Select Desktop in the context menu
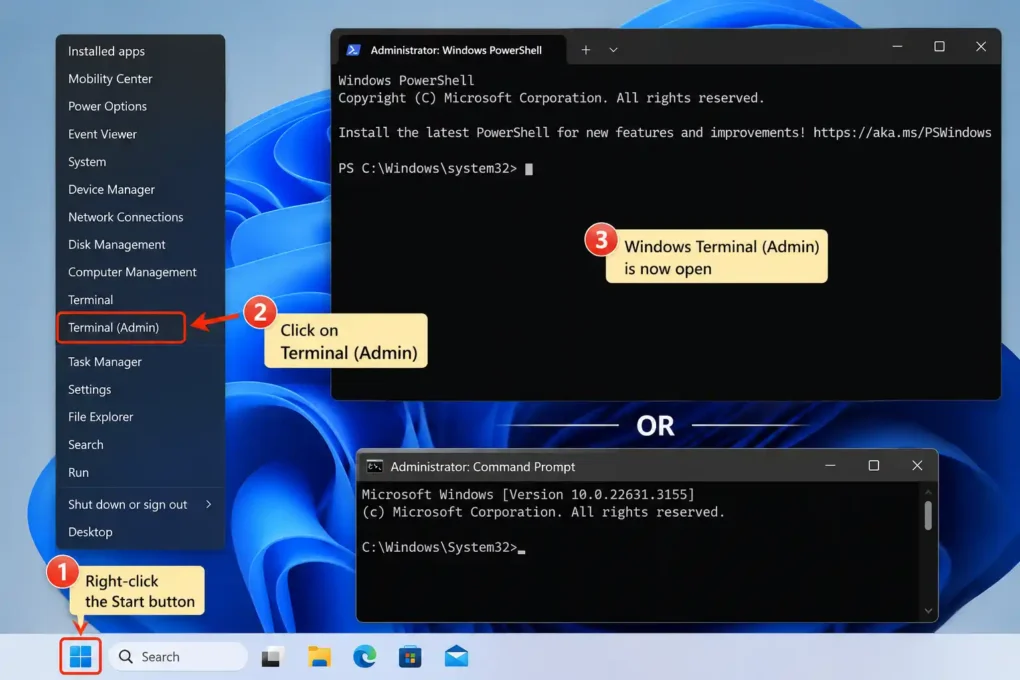 click(140, 532)
